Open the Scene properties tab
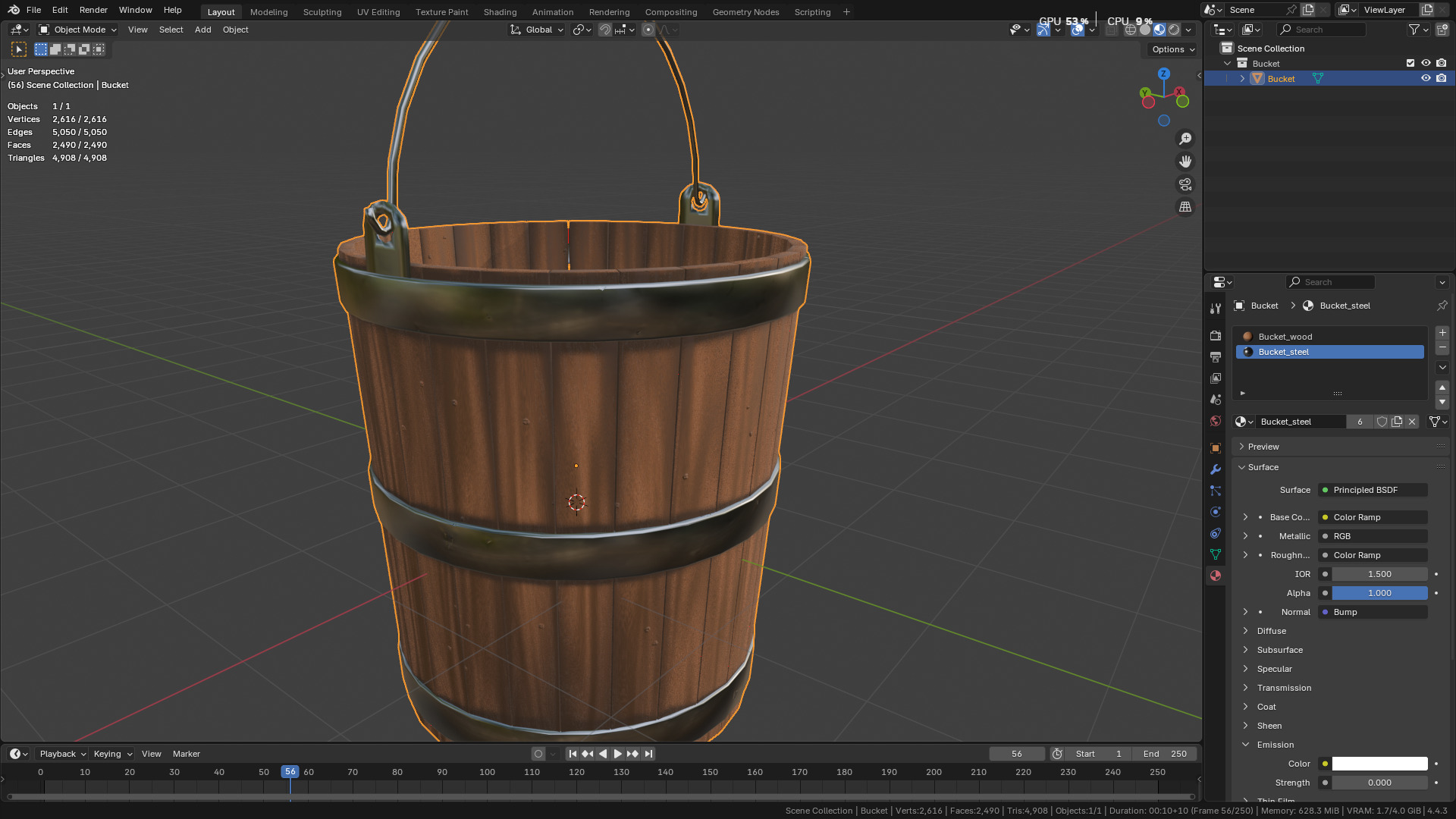This screenshot has height=819, width=1456. point(1216,399)
